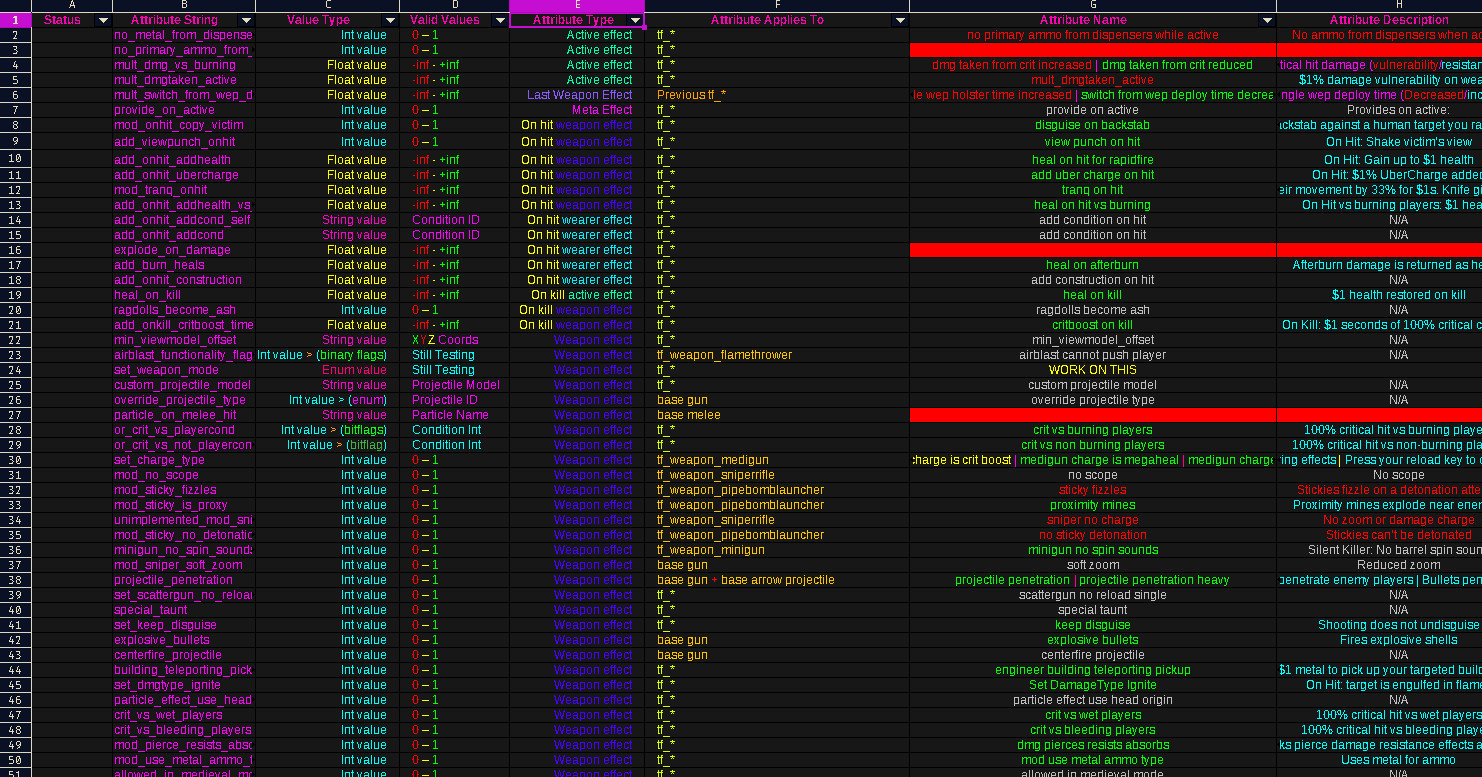Click the red empty Attribute Name cell in row 16
This screenshot has height=777, width=1482.
click(x=1092, y=250)
